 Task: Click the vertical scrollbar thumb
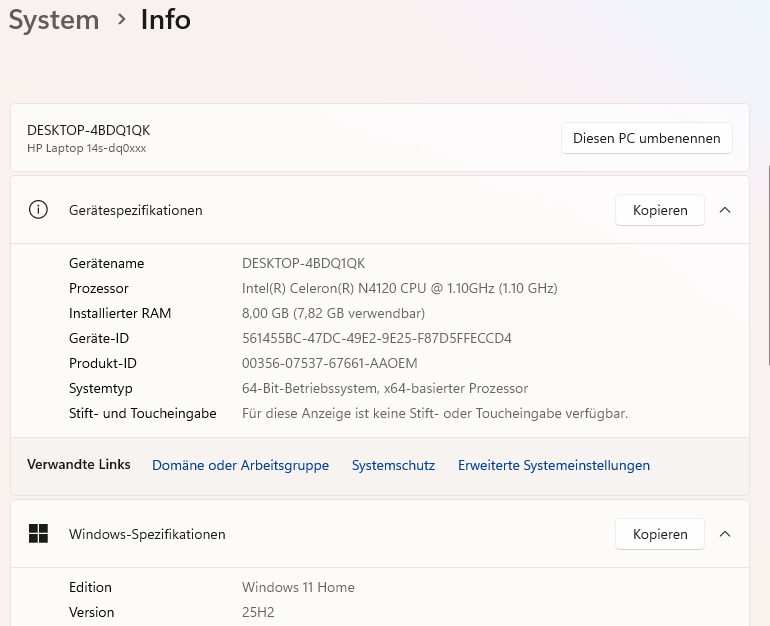pyautogui.click(x=768, y=265)
